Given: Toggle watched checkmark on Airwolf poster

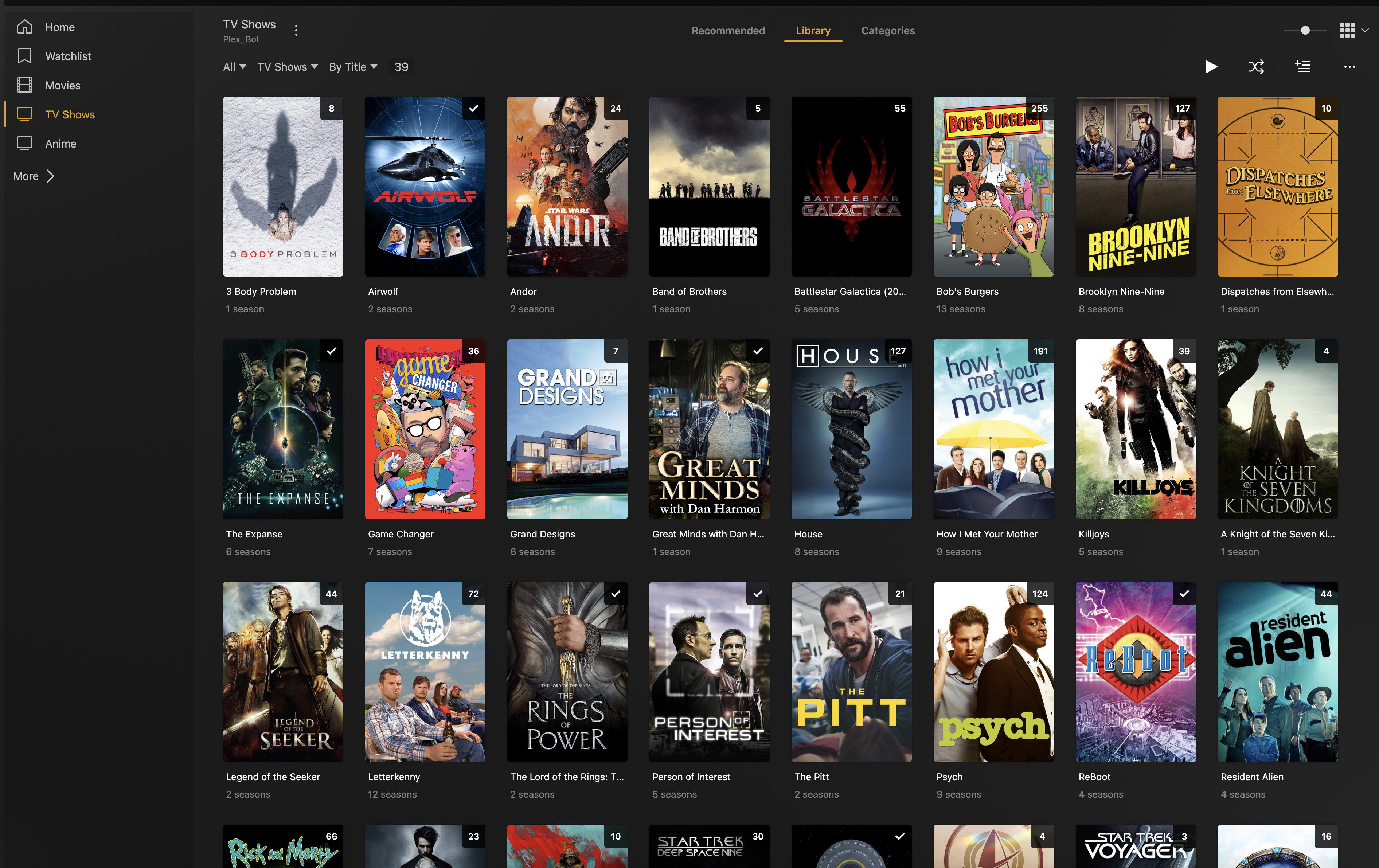Looking at the screenshot, I should tap(474, 108).
